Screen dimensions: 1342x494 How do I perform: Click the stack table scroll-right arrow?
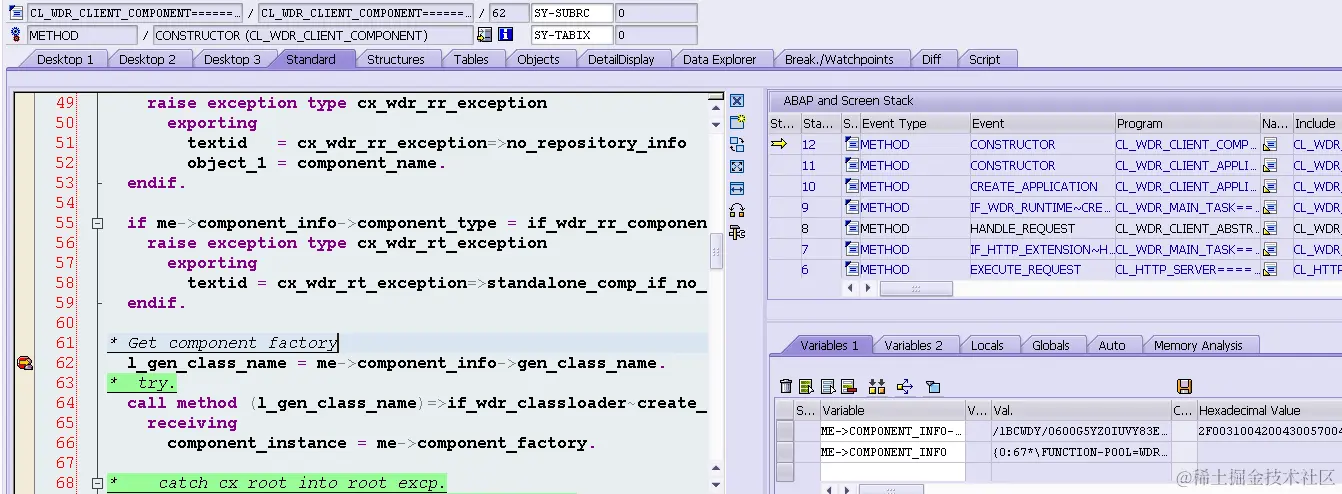(x=867, y=288)
